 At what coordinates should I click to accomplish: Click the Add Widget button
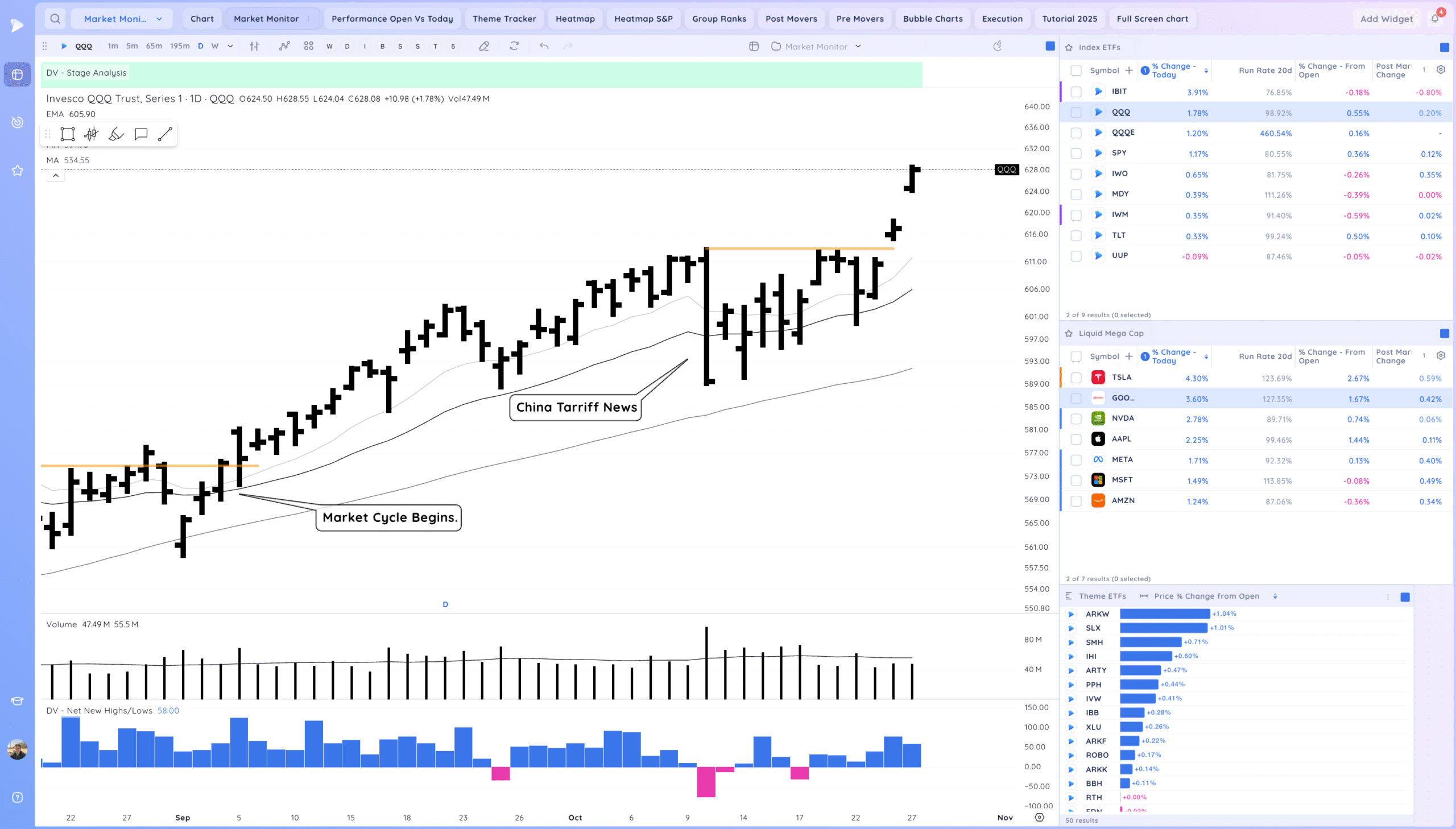1386,19
